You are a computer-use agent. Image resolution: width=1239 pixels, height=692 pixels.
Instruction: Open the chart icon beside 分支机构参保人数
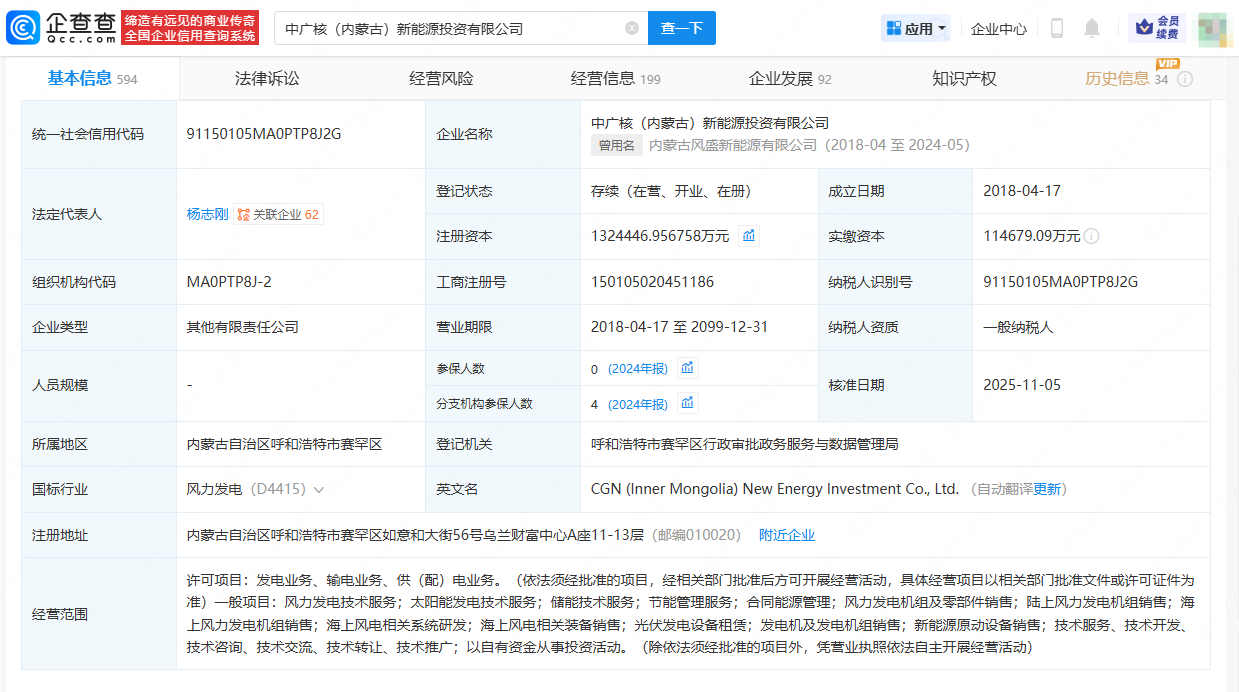click(x=687, y=403)
